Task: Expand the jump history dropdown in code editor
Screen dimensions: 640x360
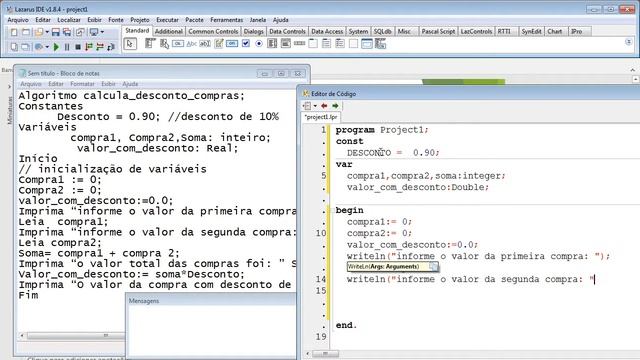Action: pyautogui.click(x=315, y=106)
